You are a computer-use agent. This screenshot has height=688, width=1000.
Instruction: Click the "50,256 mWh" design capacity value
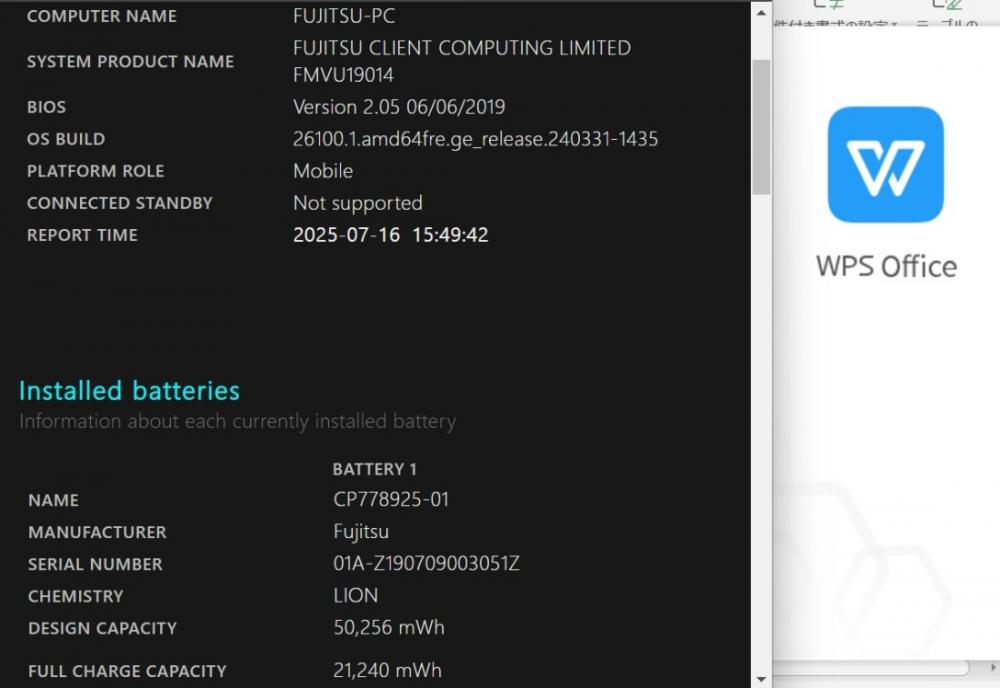[389, 627]
